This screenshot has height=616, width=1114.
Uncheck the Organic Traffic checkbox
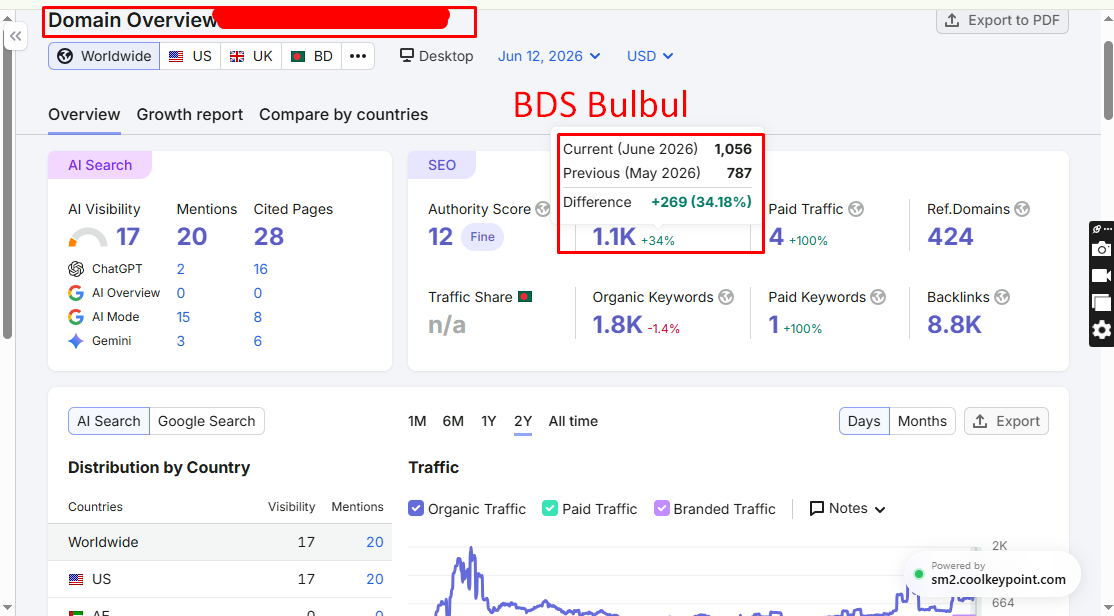pyautogui.click(x=416, y=509)
